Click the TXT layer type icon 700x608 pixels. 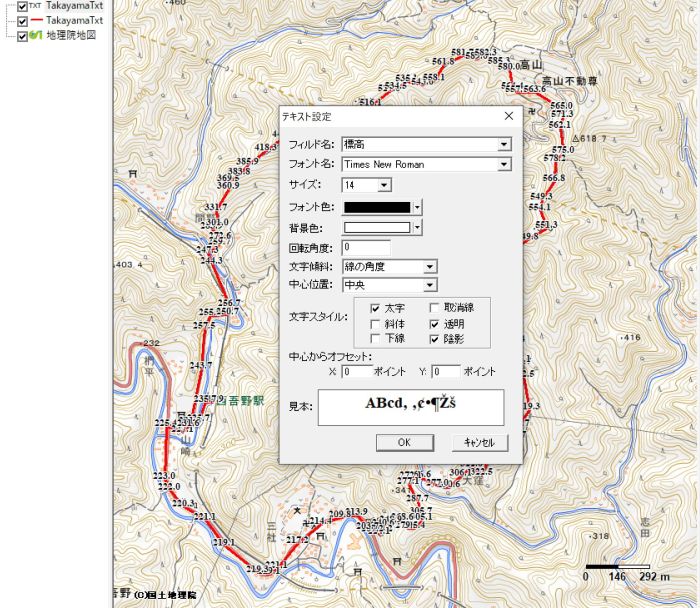[x=35, y=6]
